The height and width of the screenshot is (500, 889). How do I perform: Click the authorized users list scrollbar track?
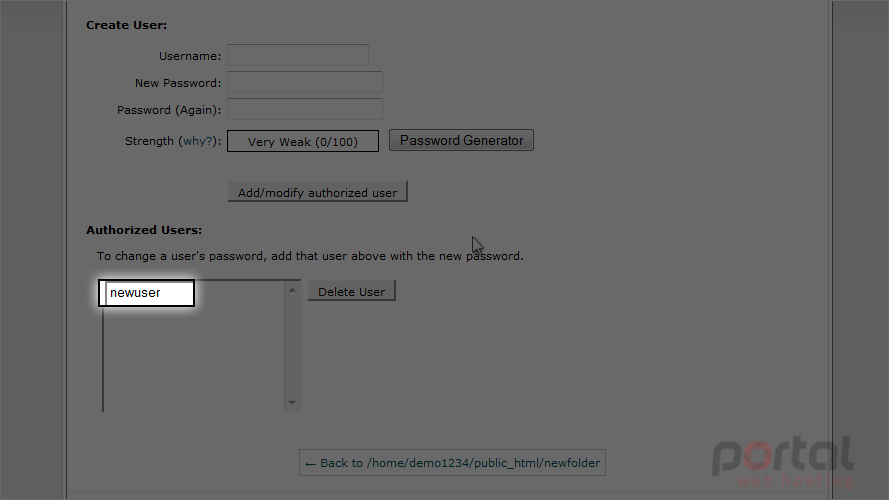tap(292, 346)
